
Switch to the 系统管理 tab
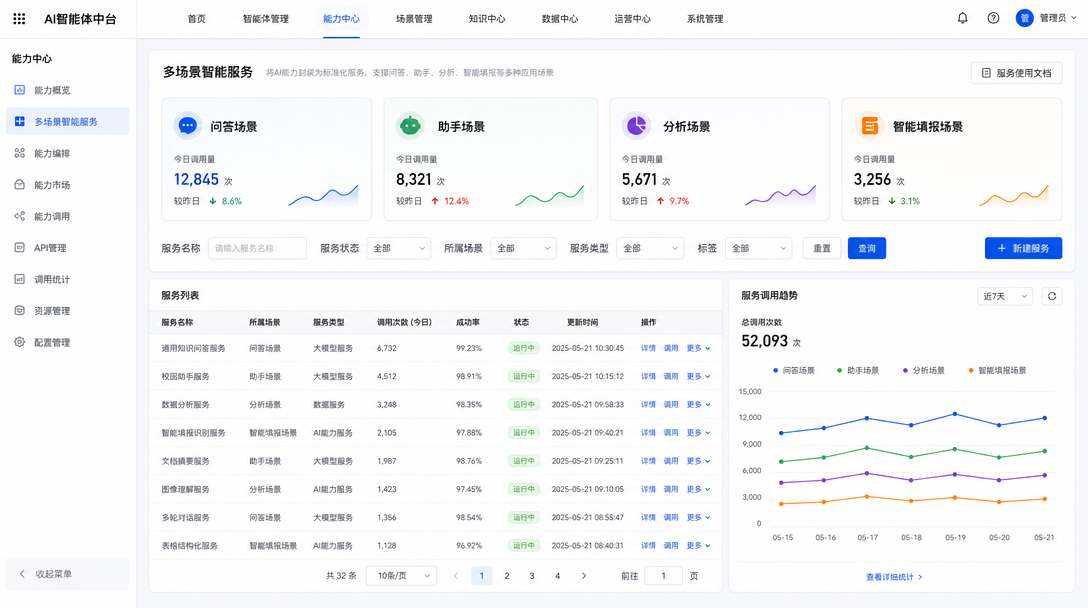coord(705,19)
